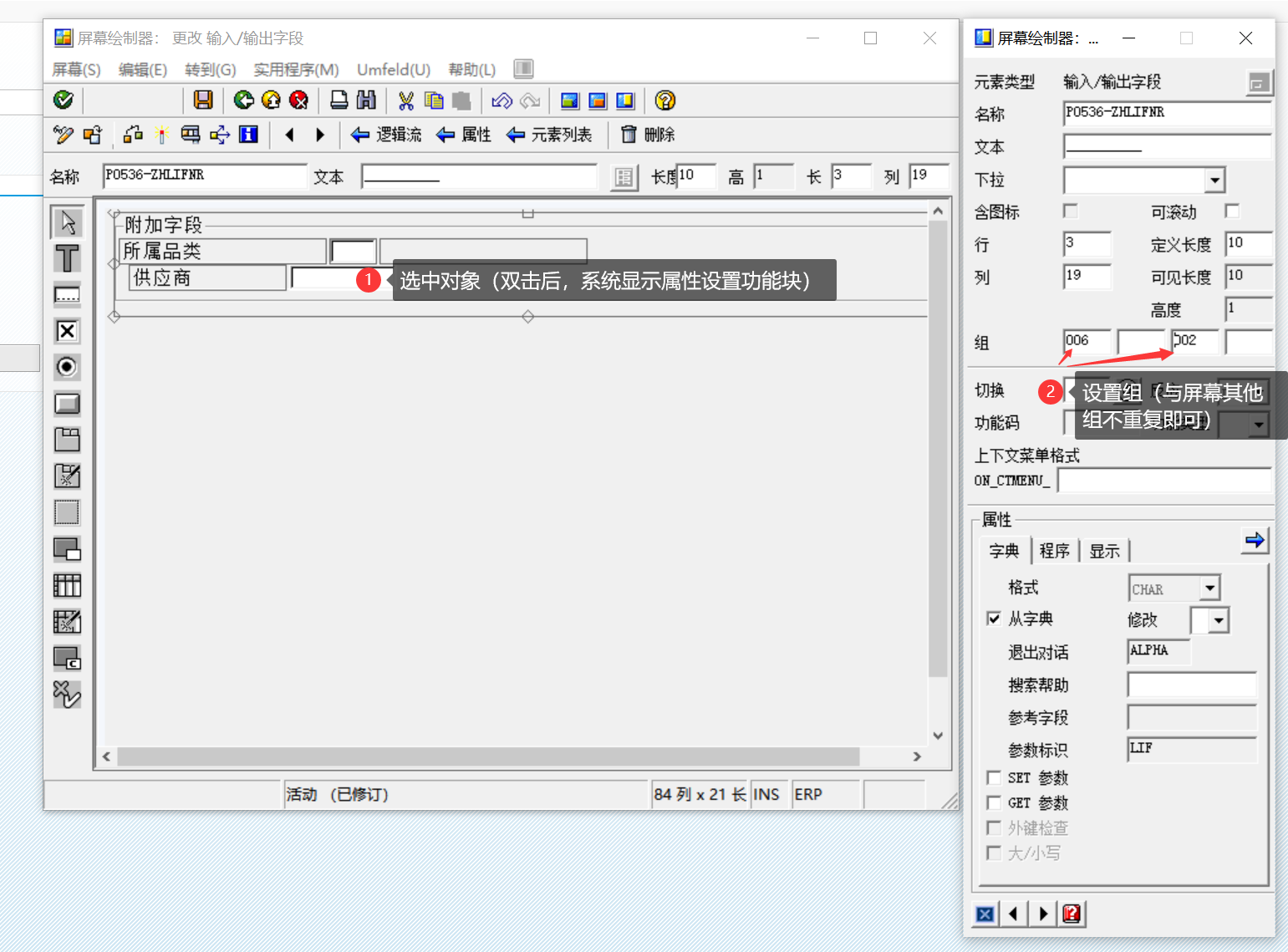
Task: Open the 修改 dropdown
Action: coord(1219,620)
